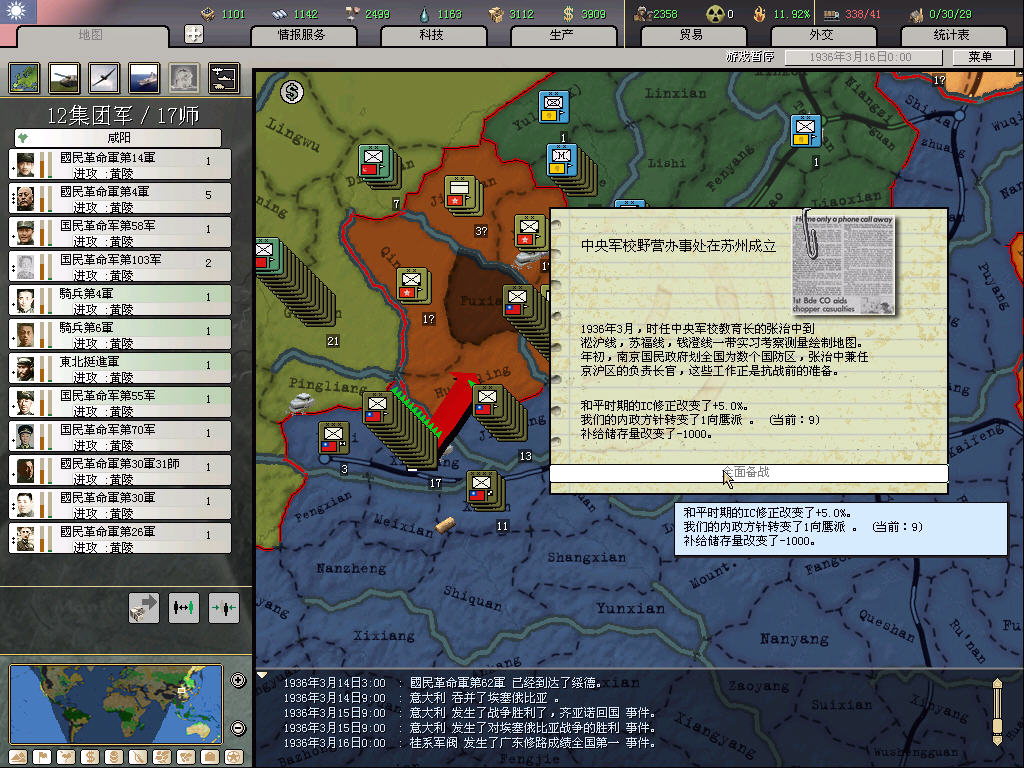Image resolution: width=1024 pixels, height=768 pixels.
Task: Open the 统计表 tab
Action: 952,35
